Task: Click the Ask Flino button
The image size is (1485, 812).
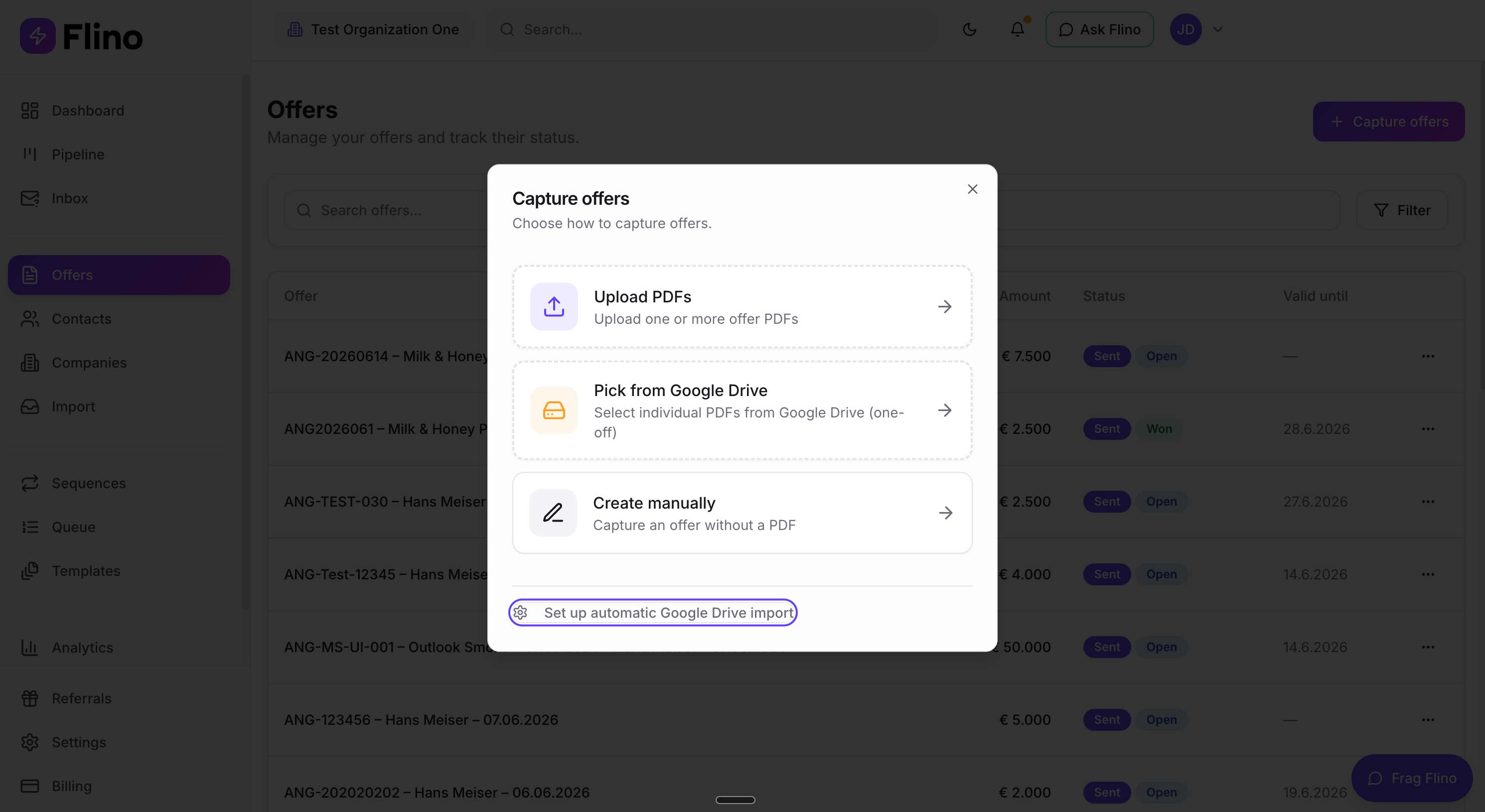Action: tap(1099, 29)
